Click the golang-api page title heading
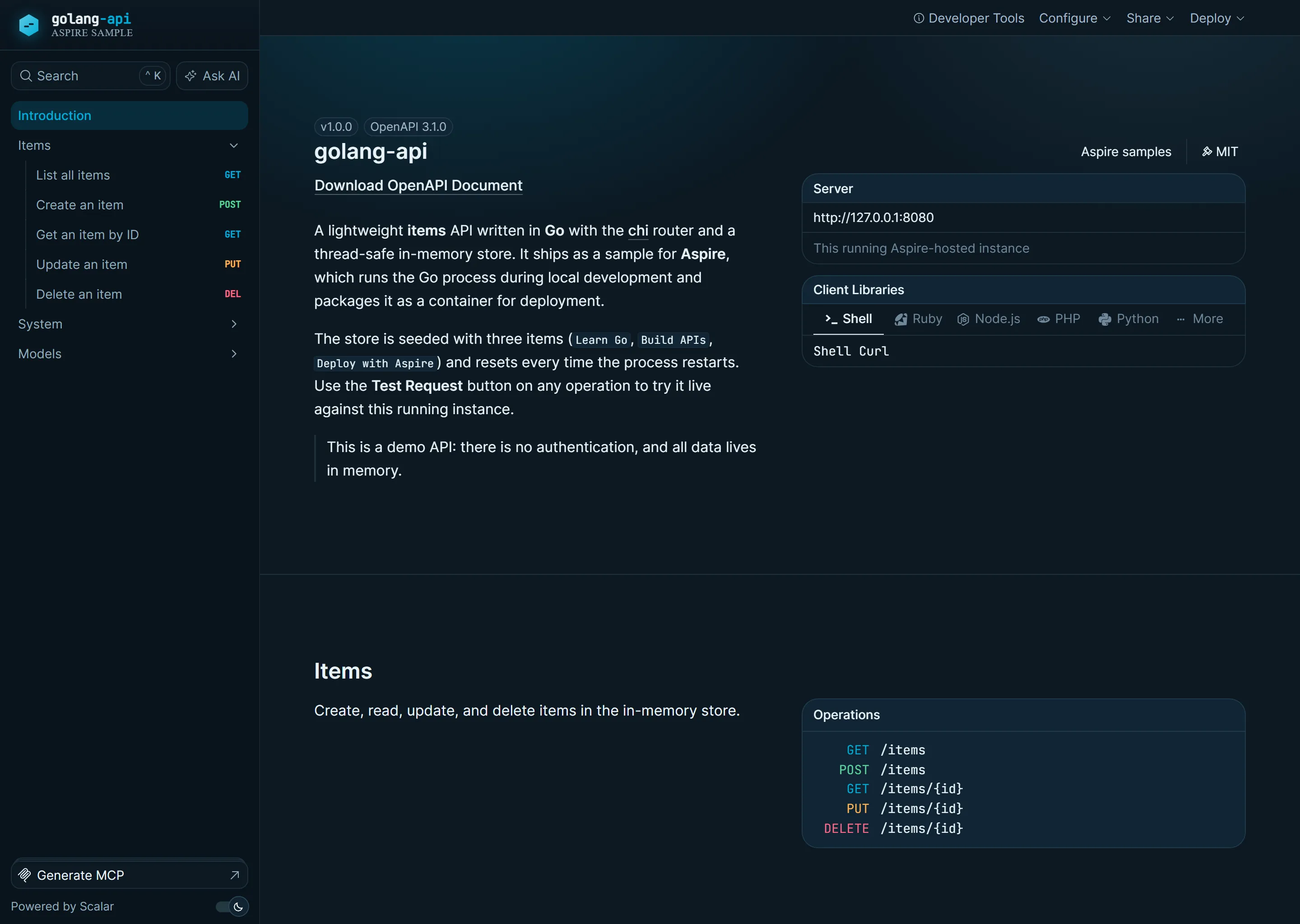 pos(371,151)
